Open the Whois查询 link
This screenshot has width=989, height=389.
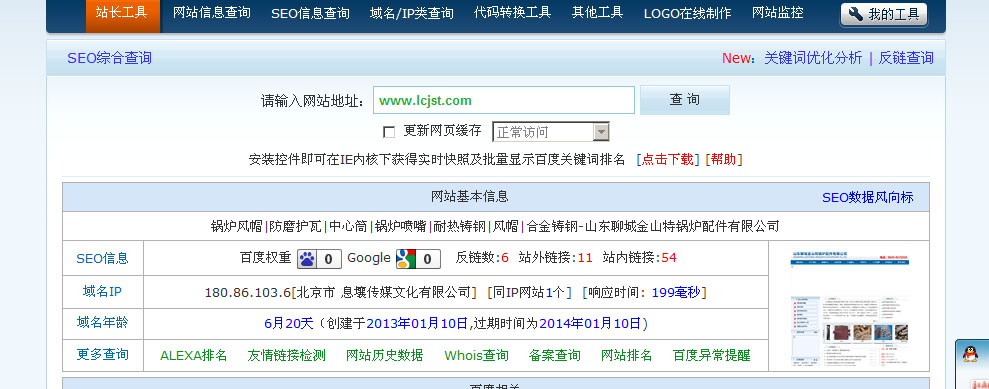point(476,355)
